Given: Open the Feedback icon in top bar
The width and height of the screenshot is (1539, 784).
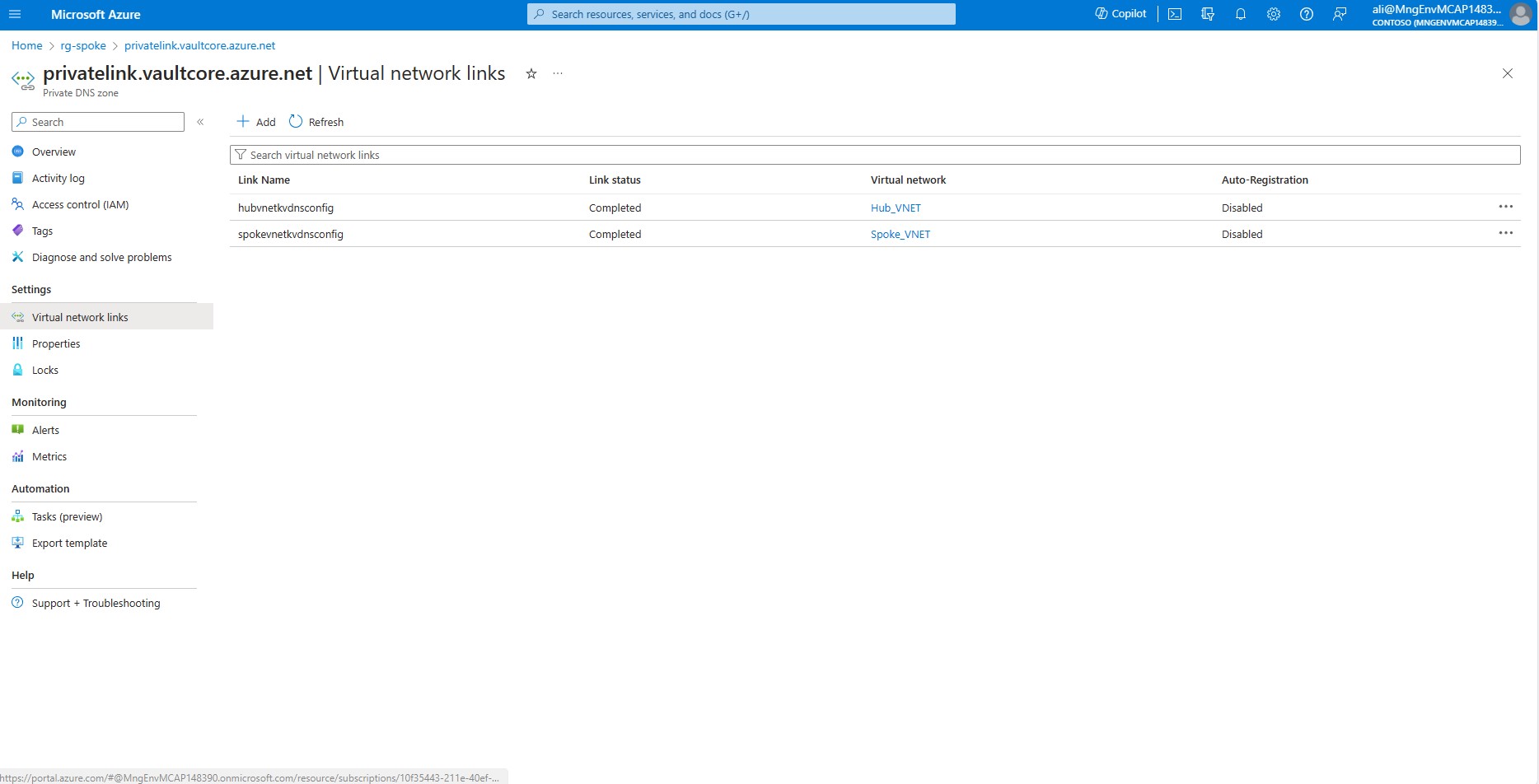Looking at the screenshot, I should (x=1340, y=14).
